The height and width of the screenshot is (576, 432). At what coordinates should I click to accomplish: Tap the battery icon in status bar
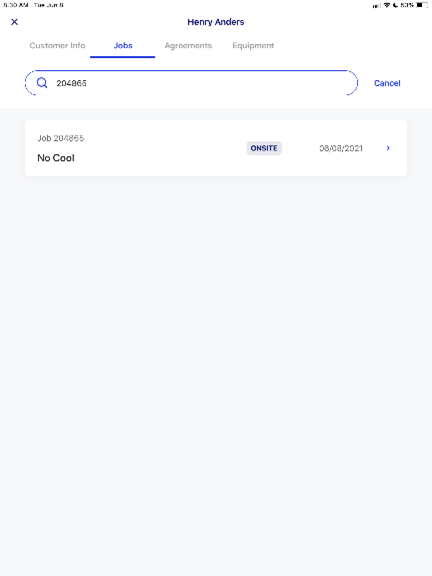pyautogui.click(x=422, y=5)
